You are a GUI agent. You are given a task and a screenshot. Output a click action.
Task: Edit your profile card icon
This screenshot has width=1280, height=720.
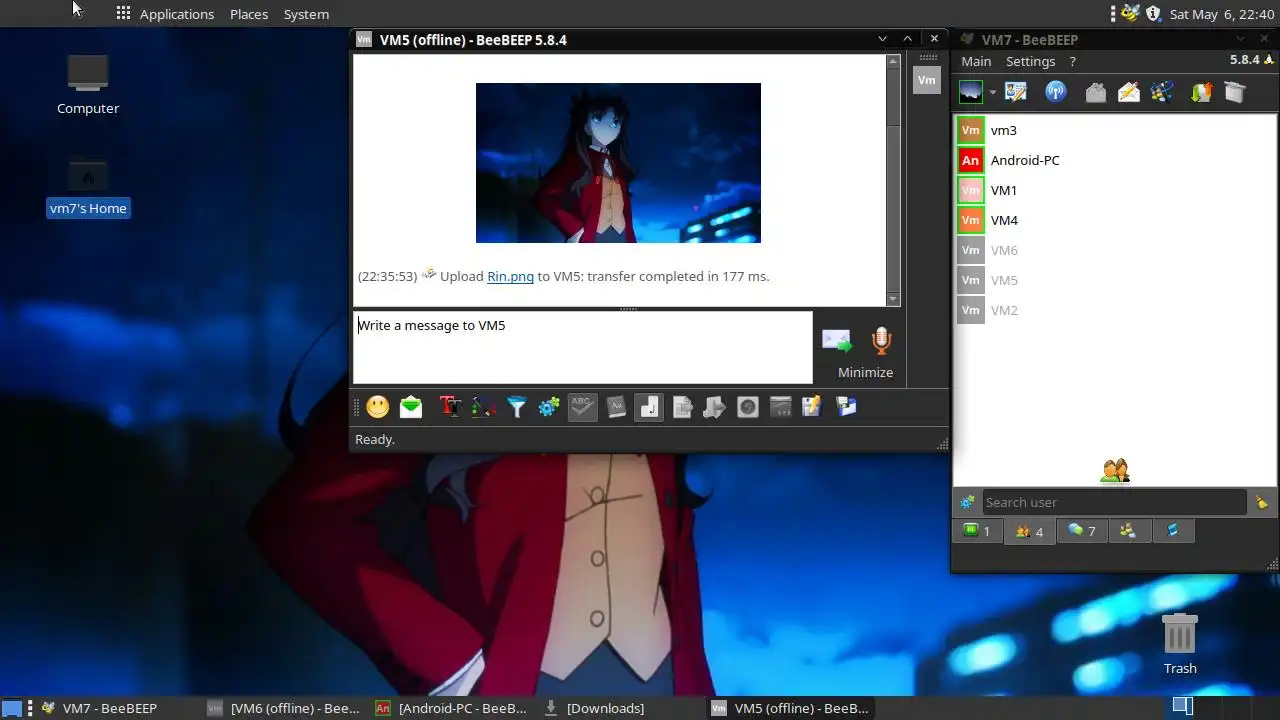click(x=1016, y=92)
